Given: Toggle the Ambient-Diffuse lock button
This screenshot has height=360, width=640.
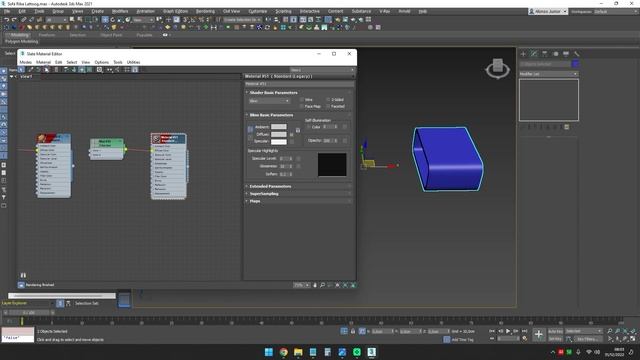Looking at the screenshot, I should 250,130.
